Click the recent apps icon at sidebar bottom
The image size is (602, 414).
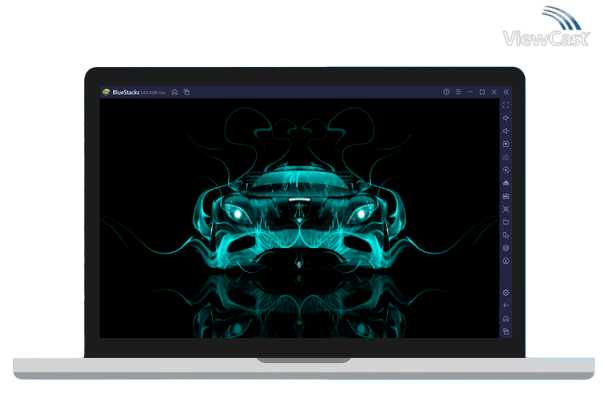(x=506, y=331)
